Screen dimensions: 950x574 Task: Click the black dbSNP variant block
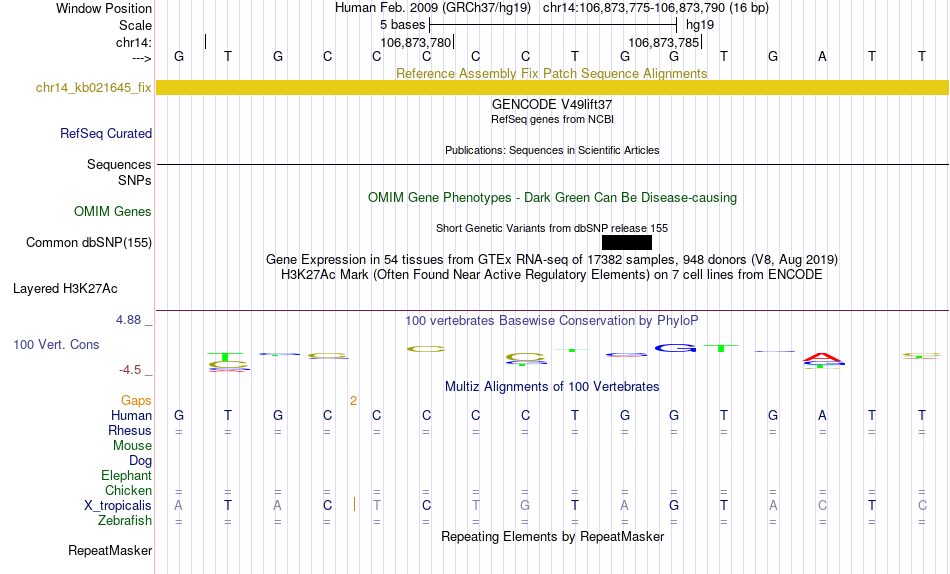(x=627, y=242)
